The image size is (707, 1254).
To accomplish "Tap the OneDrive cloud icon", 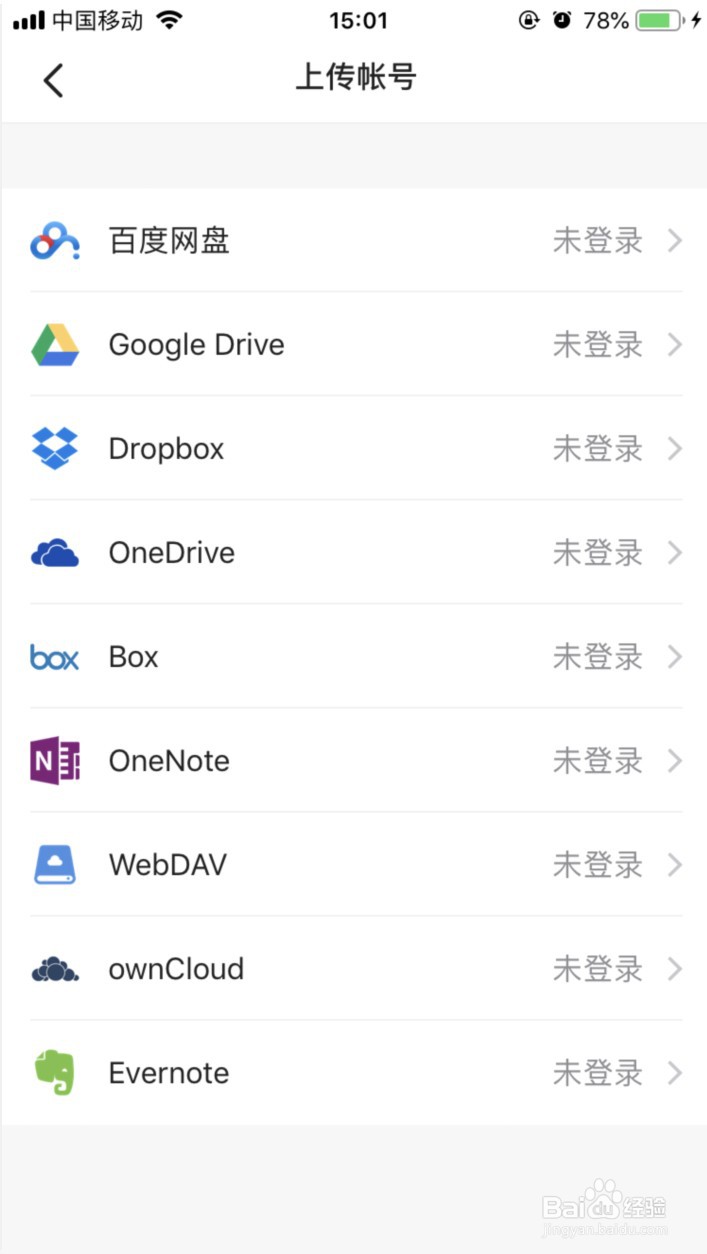I will tap(55, 553).
